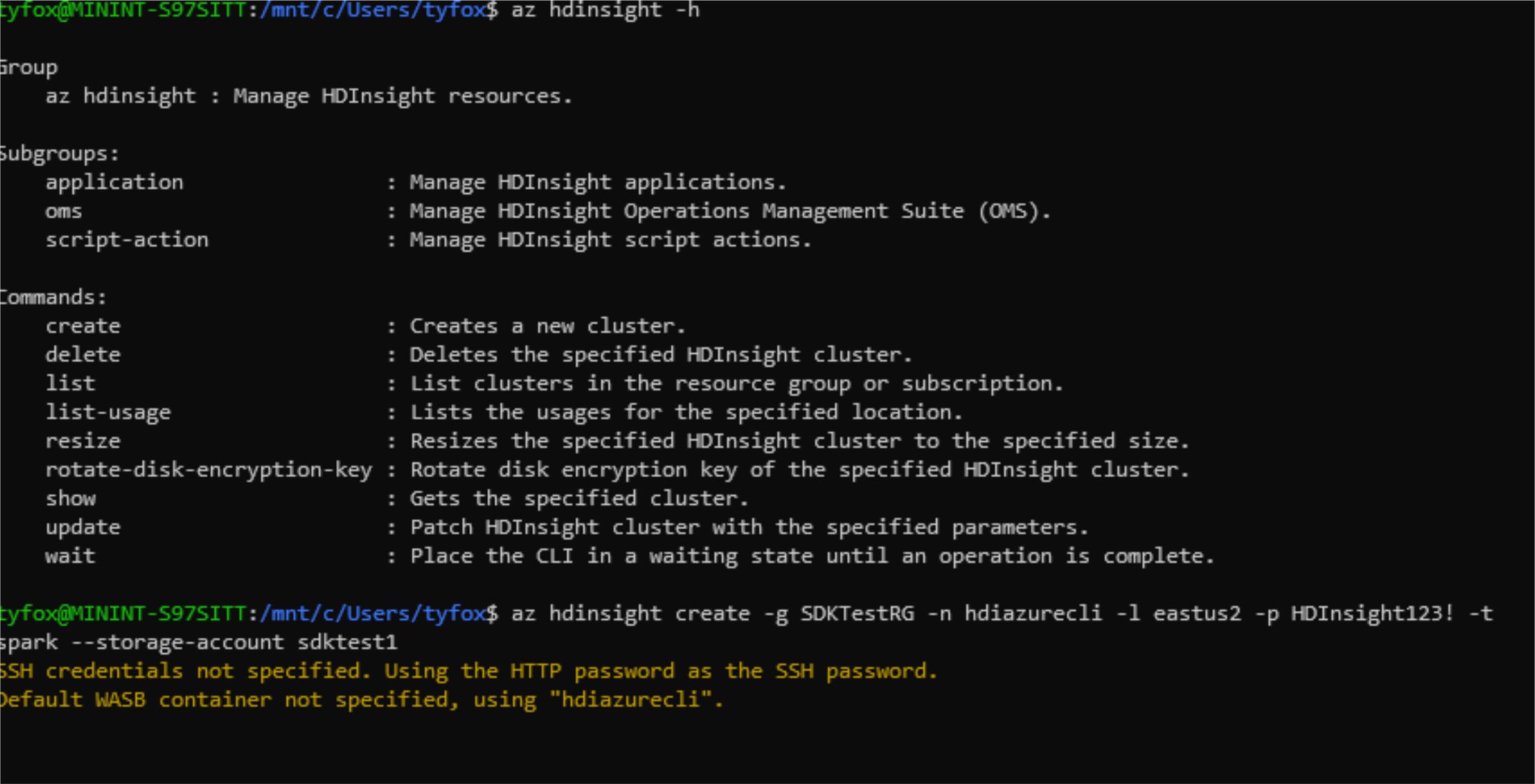Click the 'hdiazurecli' cluster name argument

pos(1033,614)
